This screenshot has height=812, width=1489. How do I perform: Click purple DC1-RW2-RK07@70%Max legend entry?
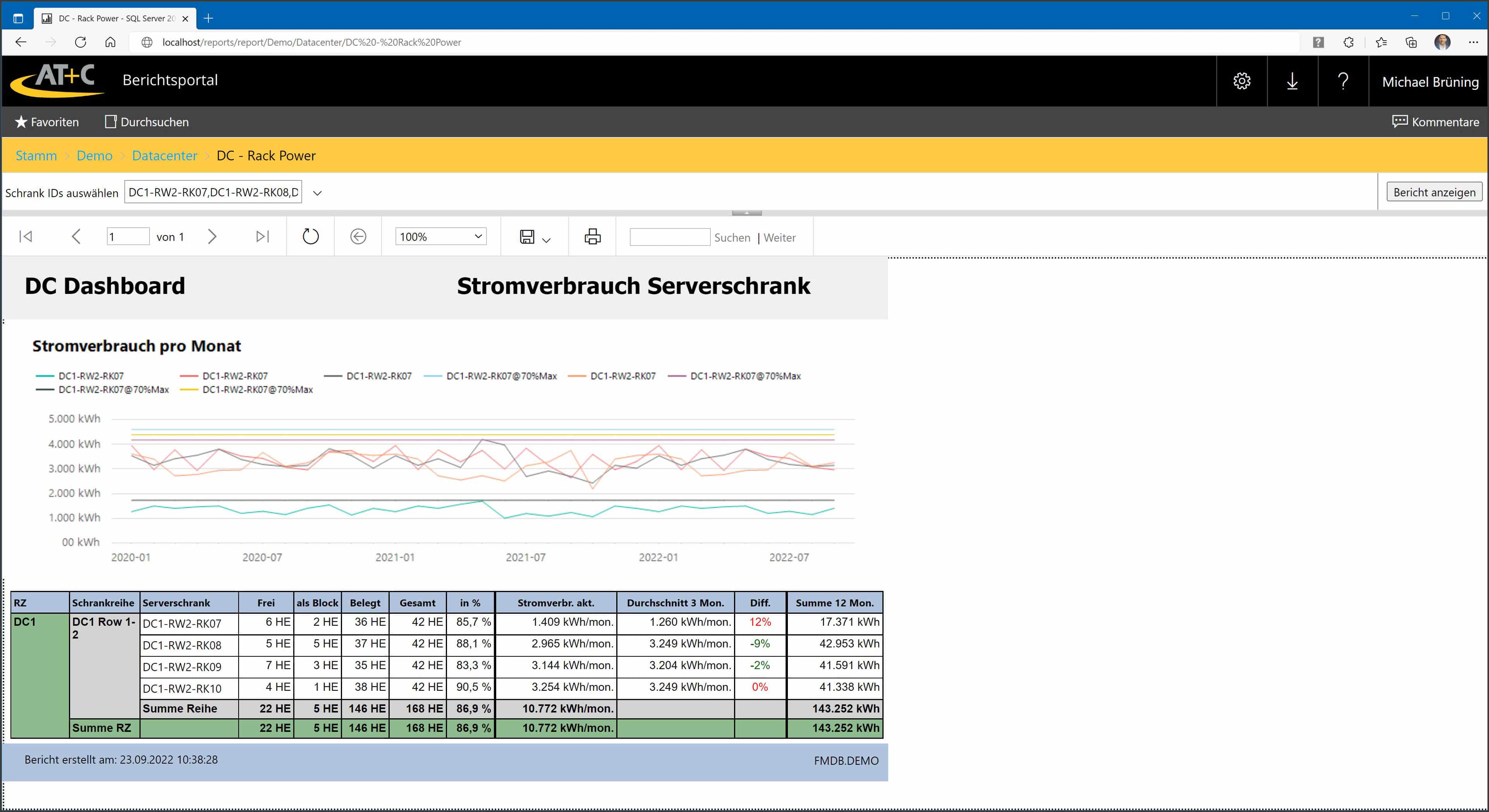[734, 376]
